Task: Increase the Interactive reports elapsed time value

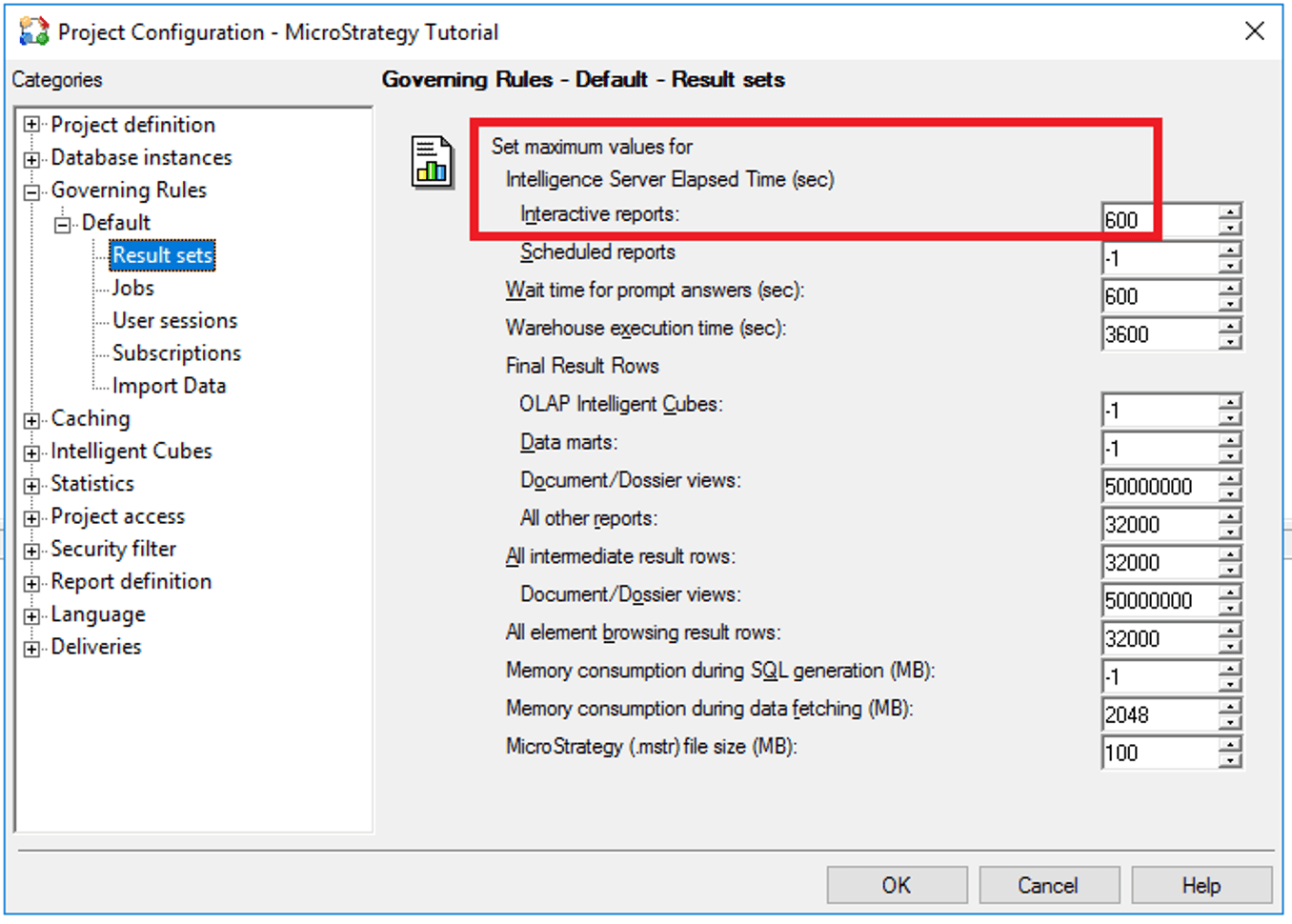Action: 1230,212
